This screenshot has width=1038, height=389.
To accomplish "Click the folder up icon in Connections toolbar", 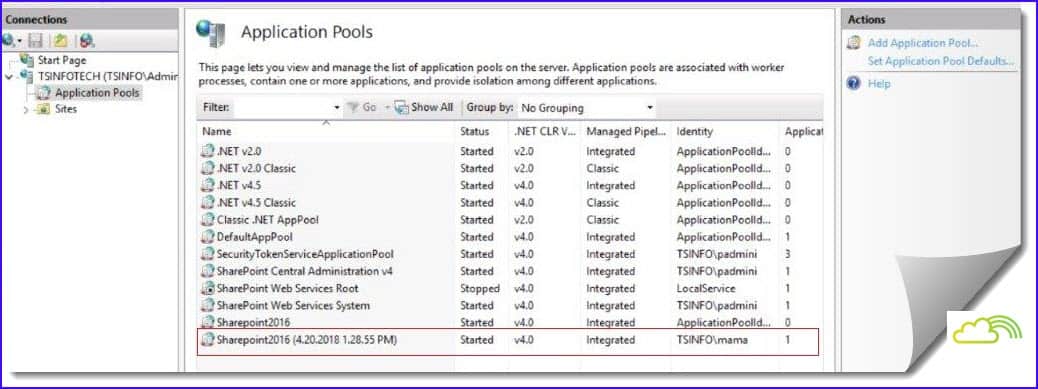I will 61,41.
